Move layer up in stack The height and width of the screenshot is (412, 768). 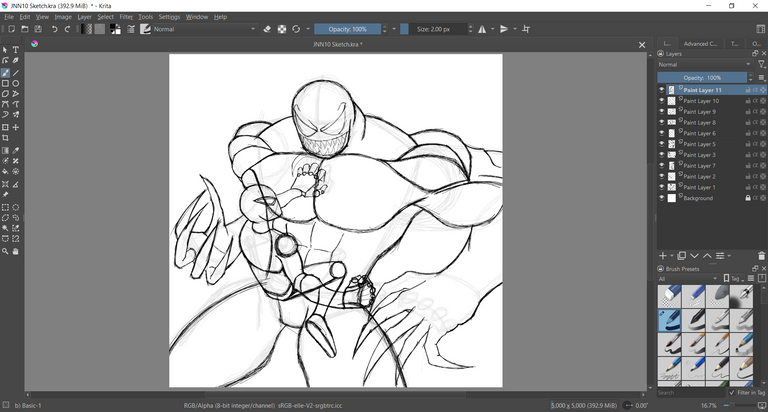tap(707, 256)
